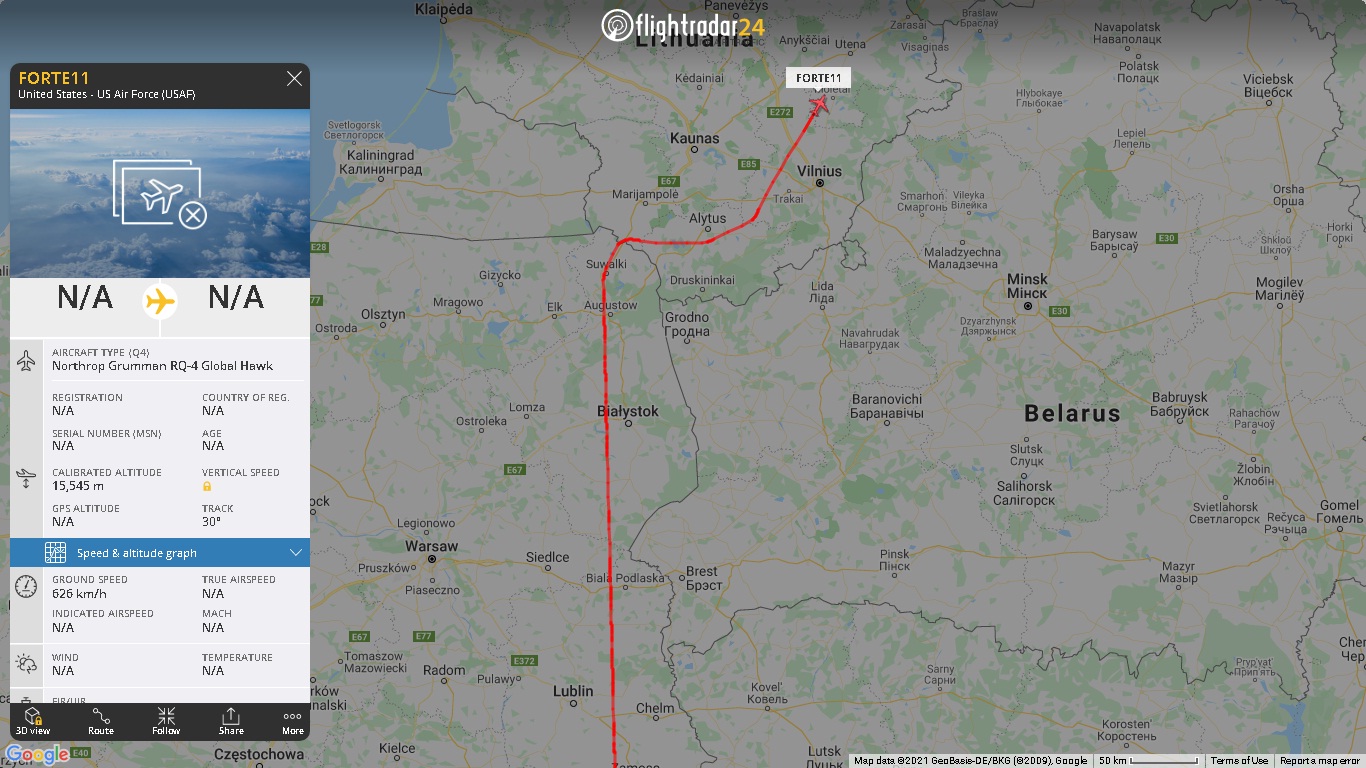Click the yellow airplane route icon
Viewport: 1366px width, 768px height.
160,300
